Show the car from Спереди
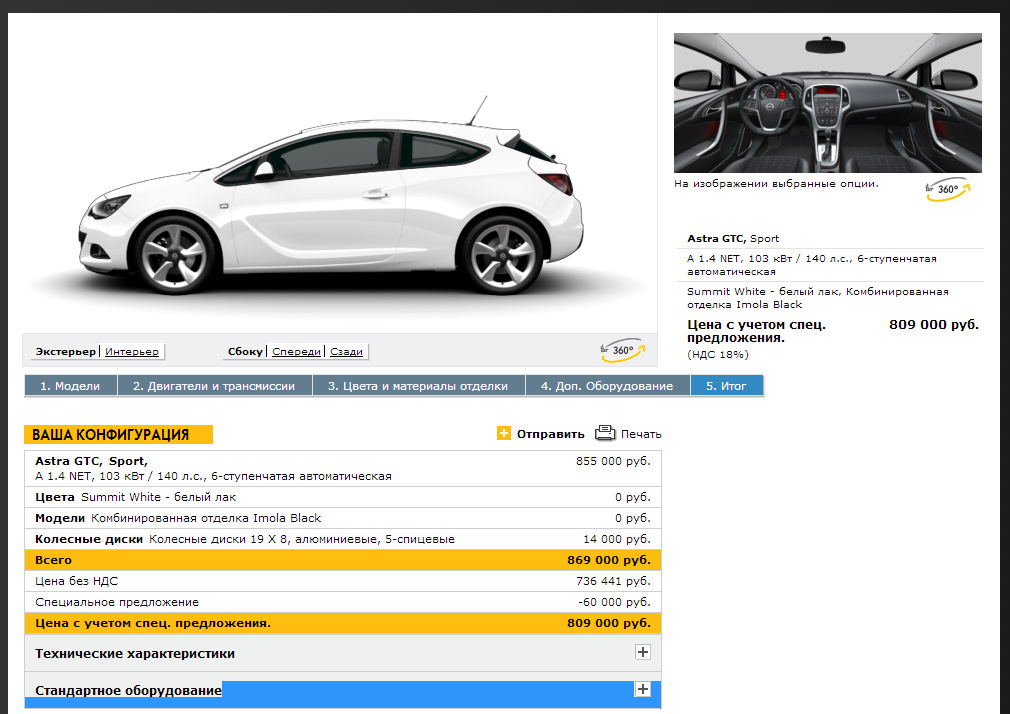1010x714 pixels. click(296, 352)
